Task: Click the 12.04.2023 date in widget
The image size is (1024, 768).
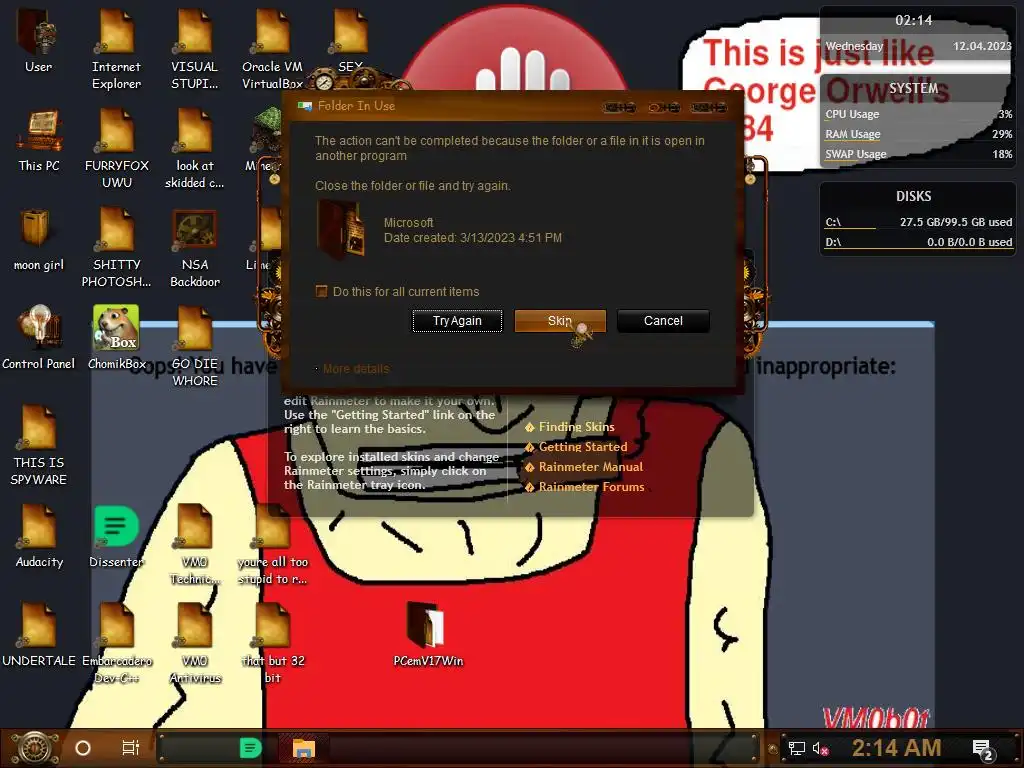Action: click(982, 46)
